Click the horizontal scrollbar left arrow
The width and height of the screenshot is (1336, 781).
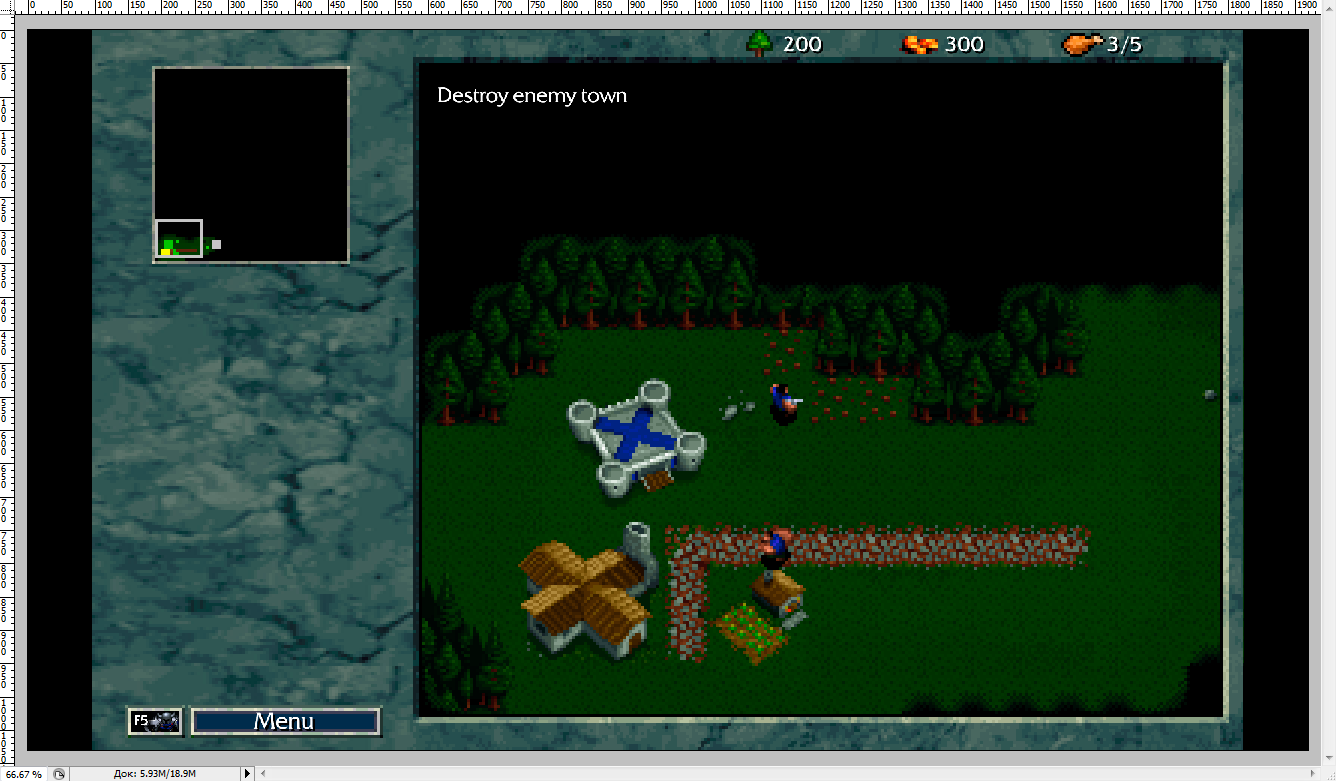point(263,774)
